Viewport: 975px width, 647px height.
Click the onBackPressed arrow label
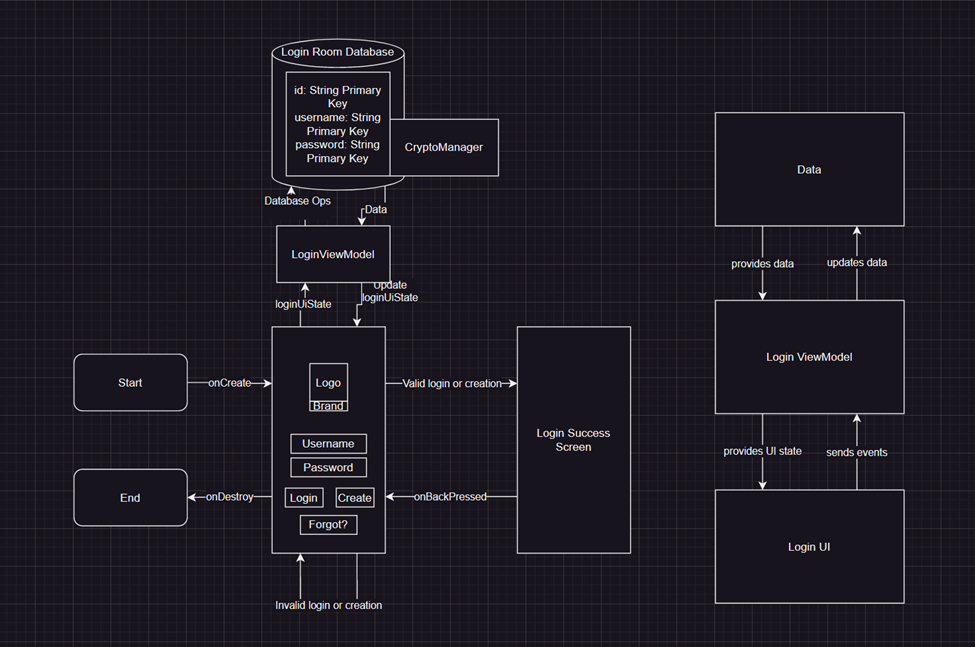click(452, 496)
